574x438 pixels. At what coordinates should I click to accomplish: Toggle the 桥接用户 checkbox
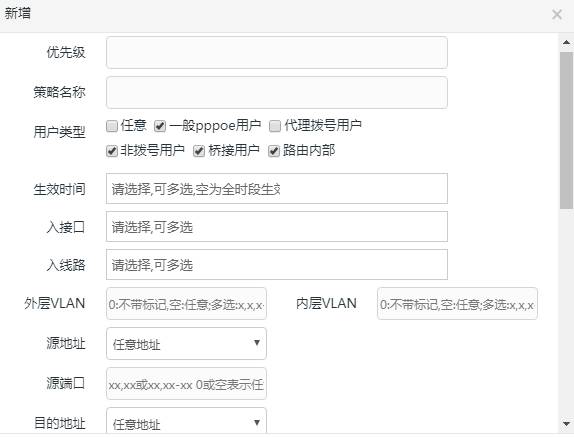tap(199, 151)
